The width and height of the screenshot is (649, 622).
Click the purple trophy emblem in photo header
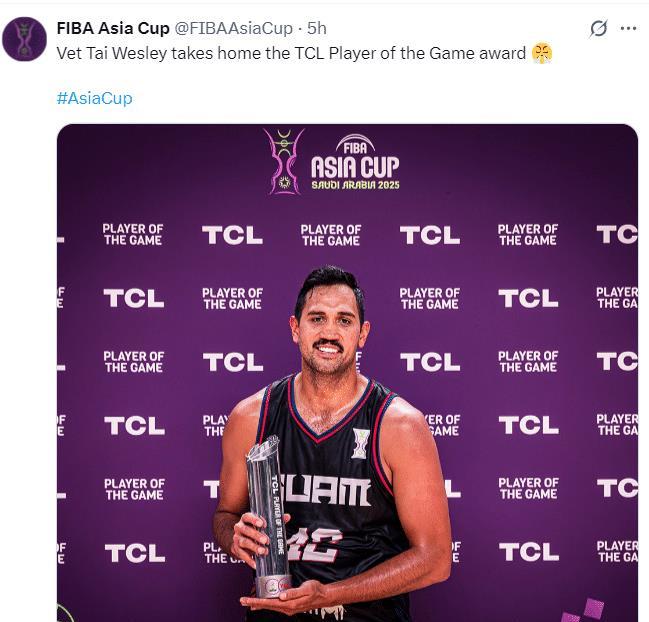coord(284,161)
